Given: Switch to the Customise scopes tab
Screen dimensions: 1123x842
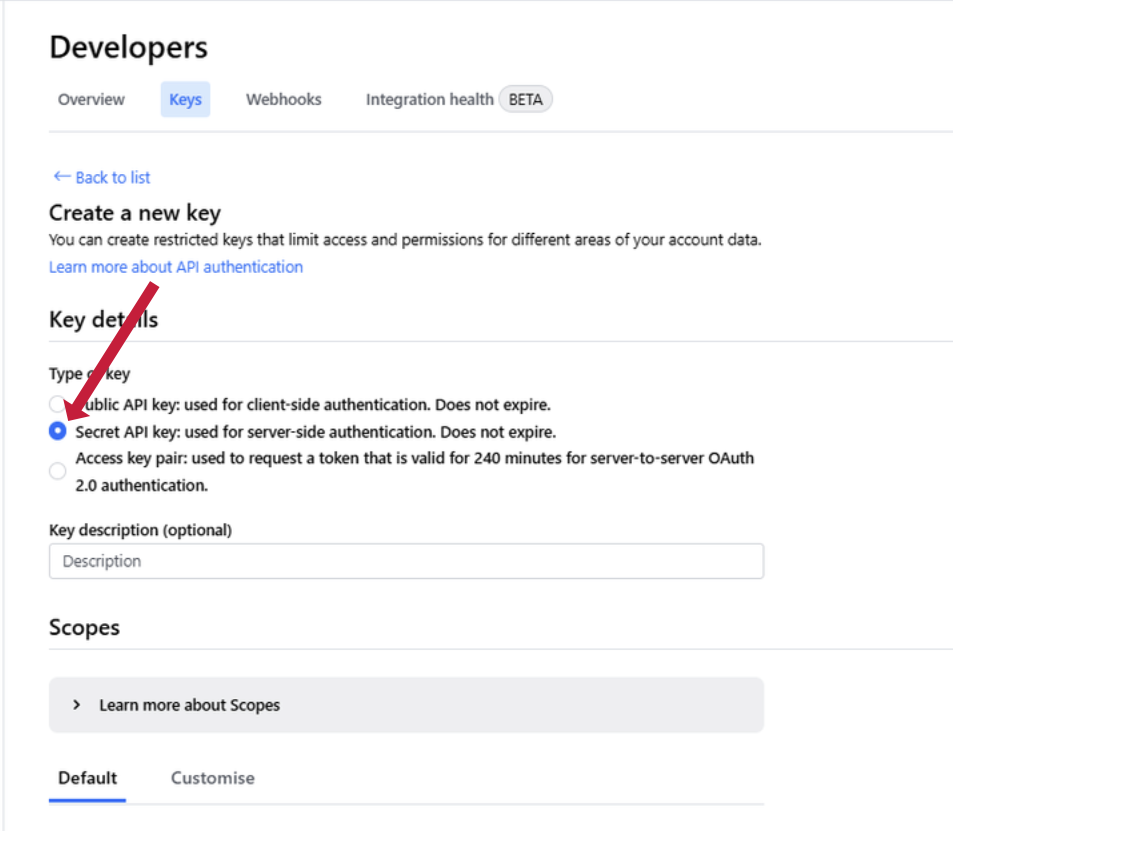Looking at the screenshot, I should tap(212, 778).
